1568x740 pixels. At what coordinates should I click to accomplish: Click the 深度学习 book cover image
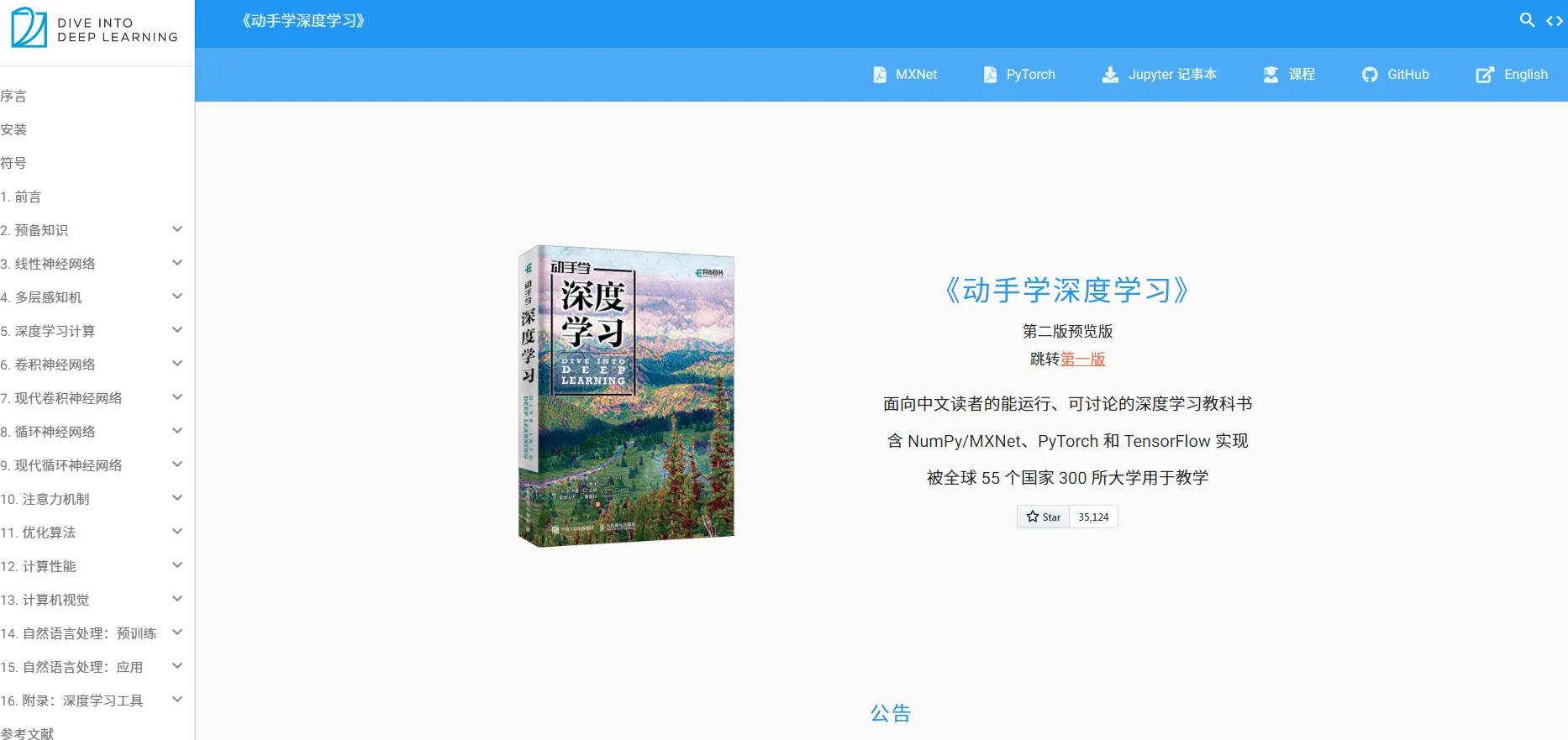626,396
